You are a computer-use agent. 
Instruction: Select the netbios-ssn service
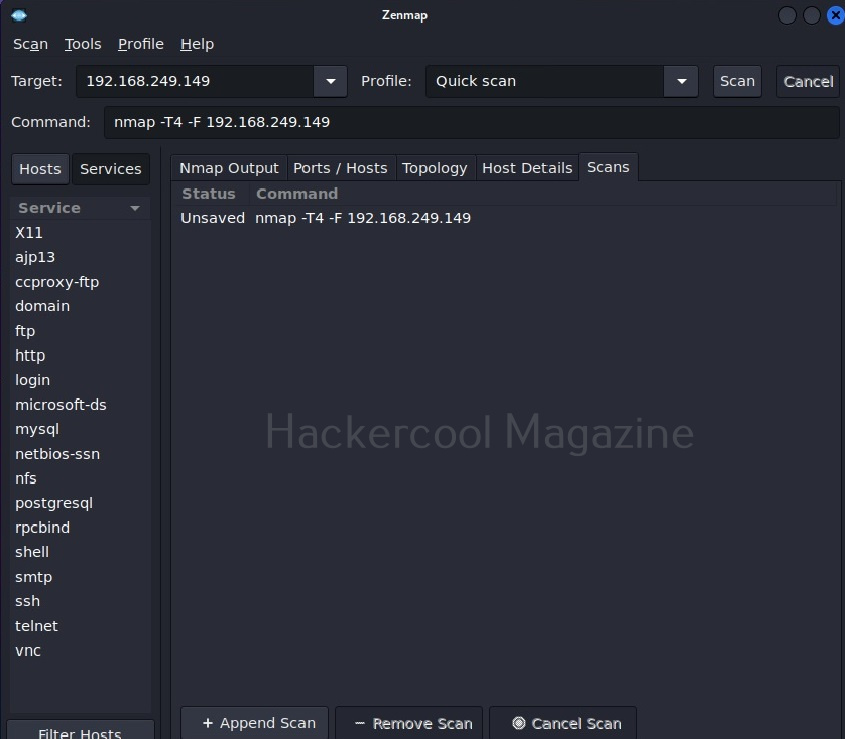[x=80, y=454]
